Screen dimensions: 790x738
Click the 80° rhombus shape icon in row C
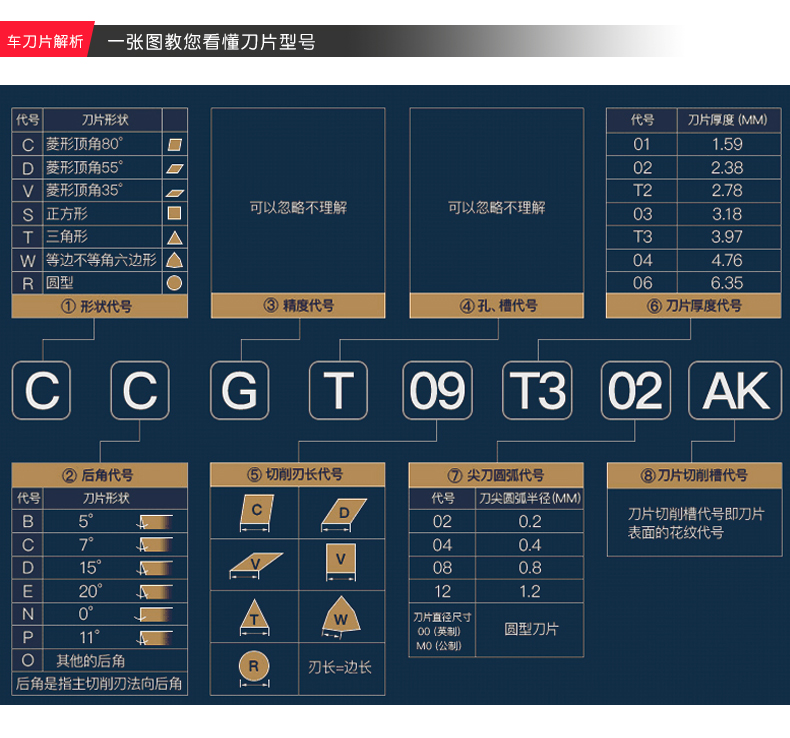174,145
